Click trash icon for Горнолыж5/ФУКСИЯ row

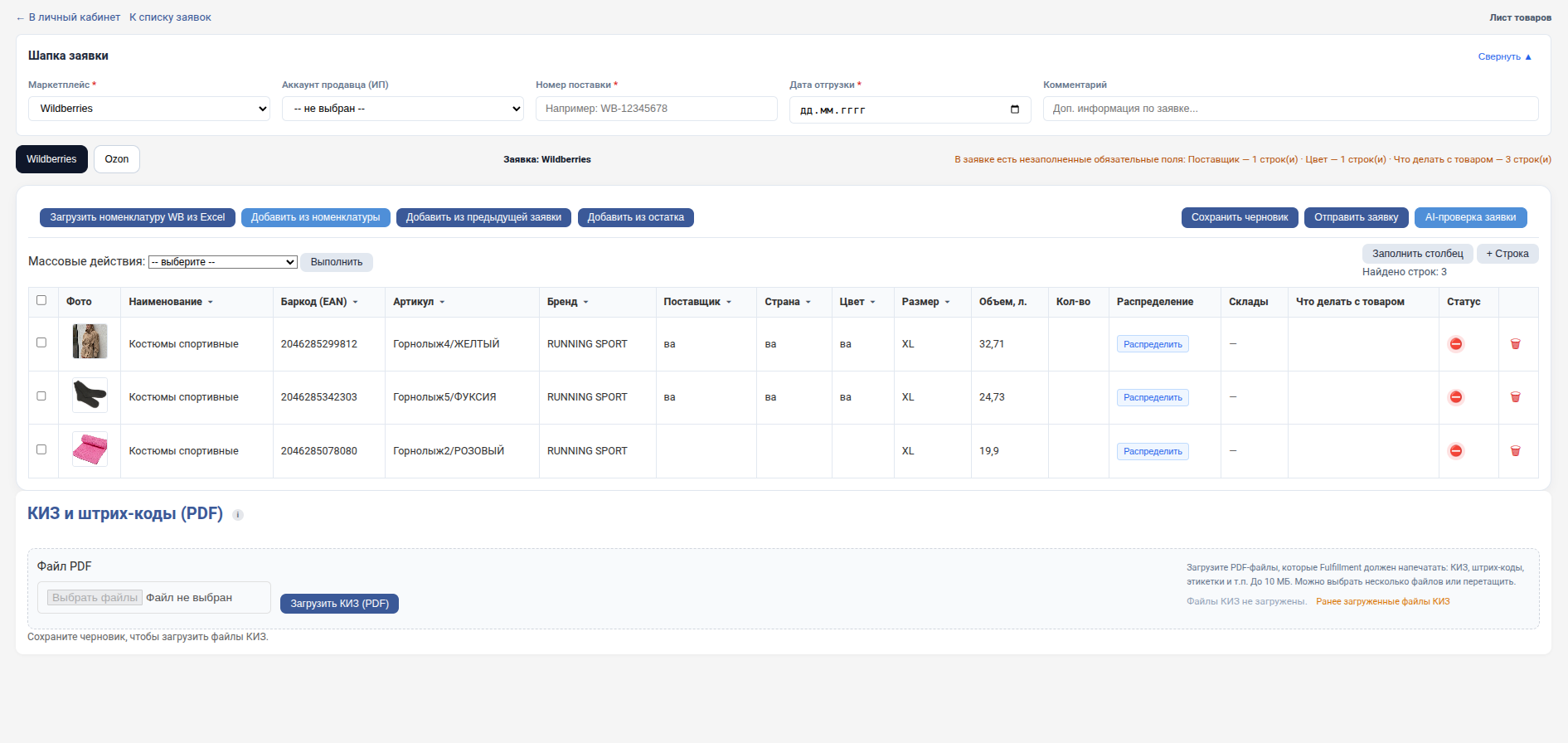point(1515,397)
